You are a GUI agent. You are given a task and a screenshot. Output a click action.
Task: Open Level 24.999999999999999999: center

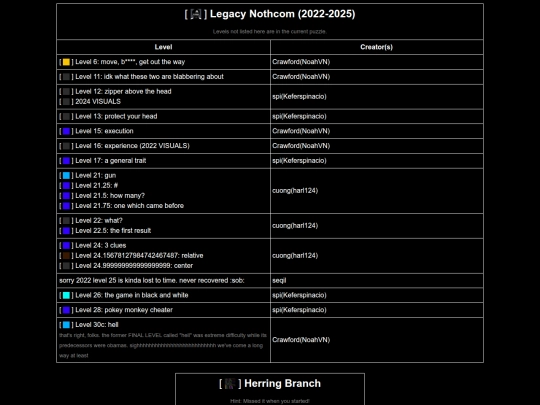click(x=134, y=266)
